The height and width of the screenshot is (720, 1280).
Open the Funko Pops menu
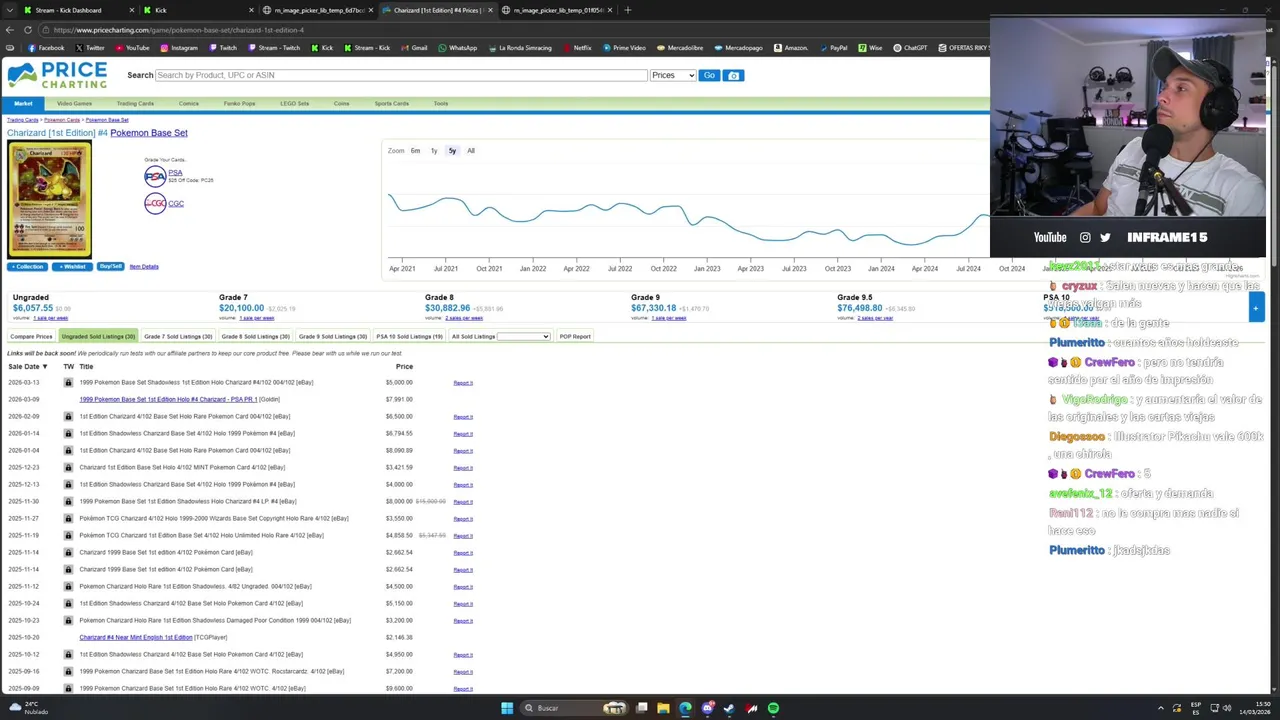(239, 103)
